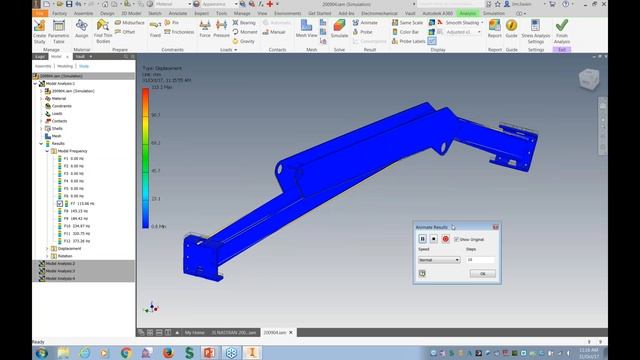Viewport: 640px width, 360px height.
Task: Expand the Rotation node
Action: (x=47, y=256)
